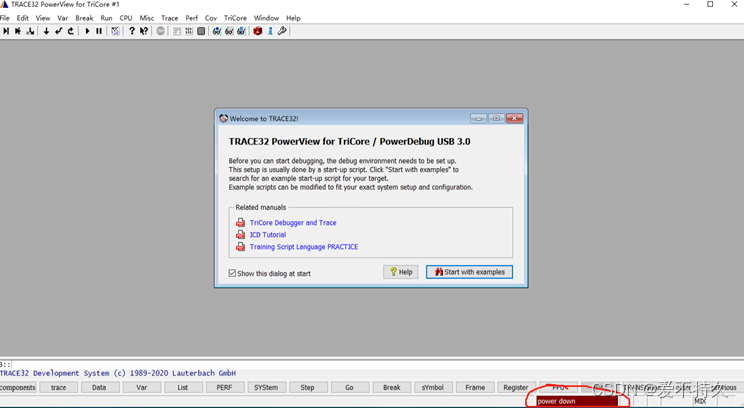
Task: Click the 'SYStem' softkey button
Action: (x=266, y=388)
